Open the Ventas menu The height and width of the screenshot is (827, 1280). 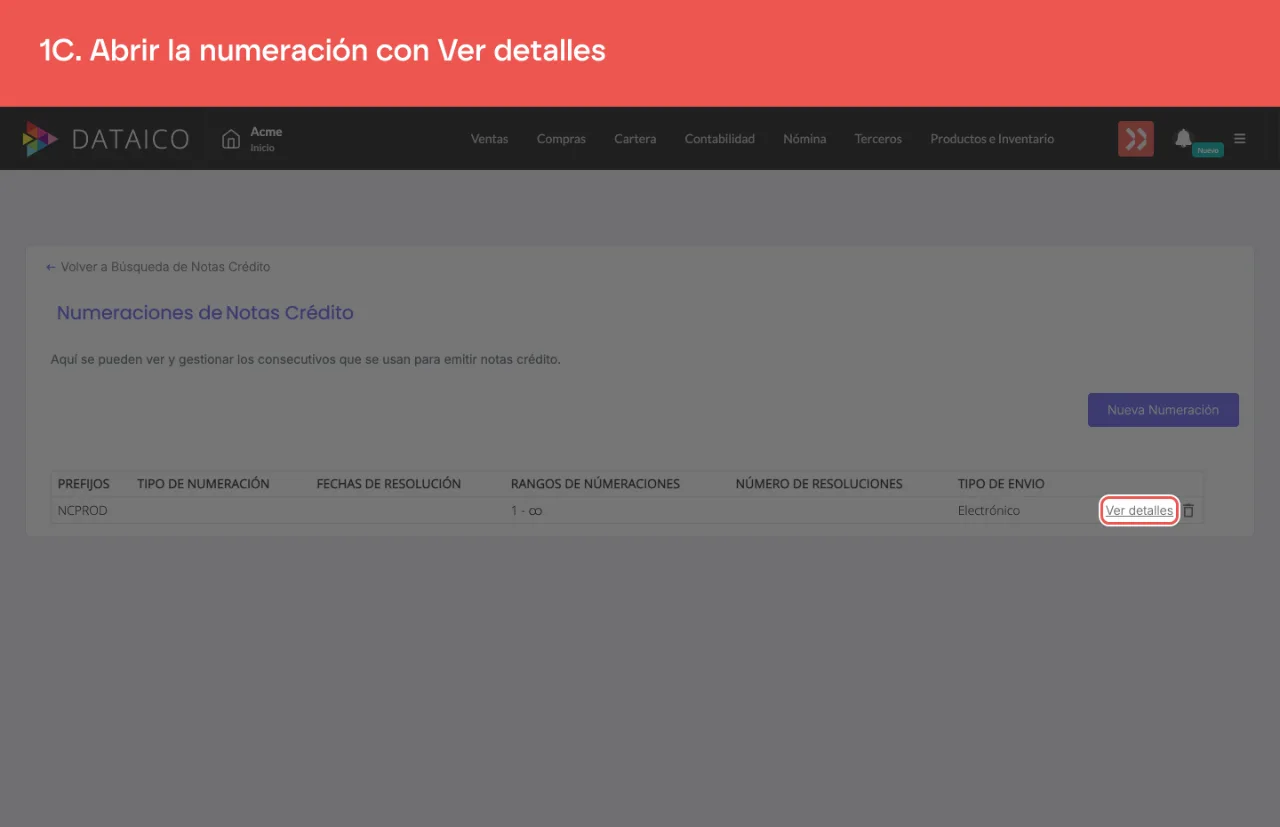490,139
